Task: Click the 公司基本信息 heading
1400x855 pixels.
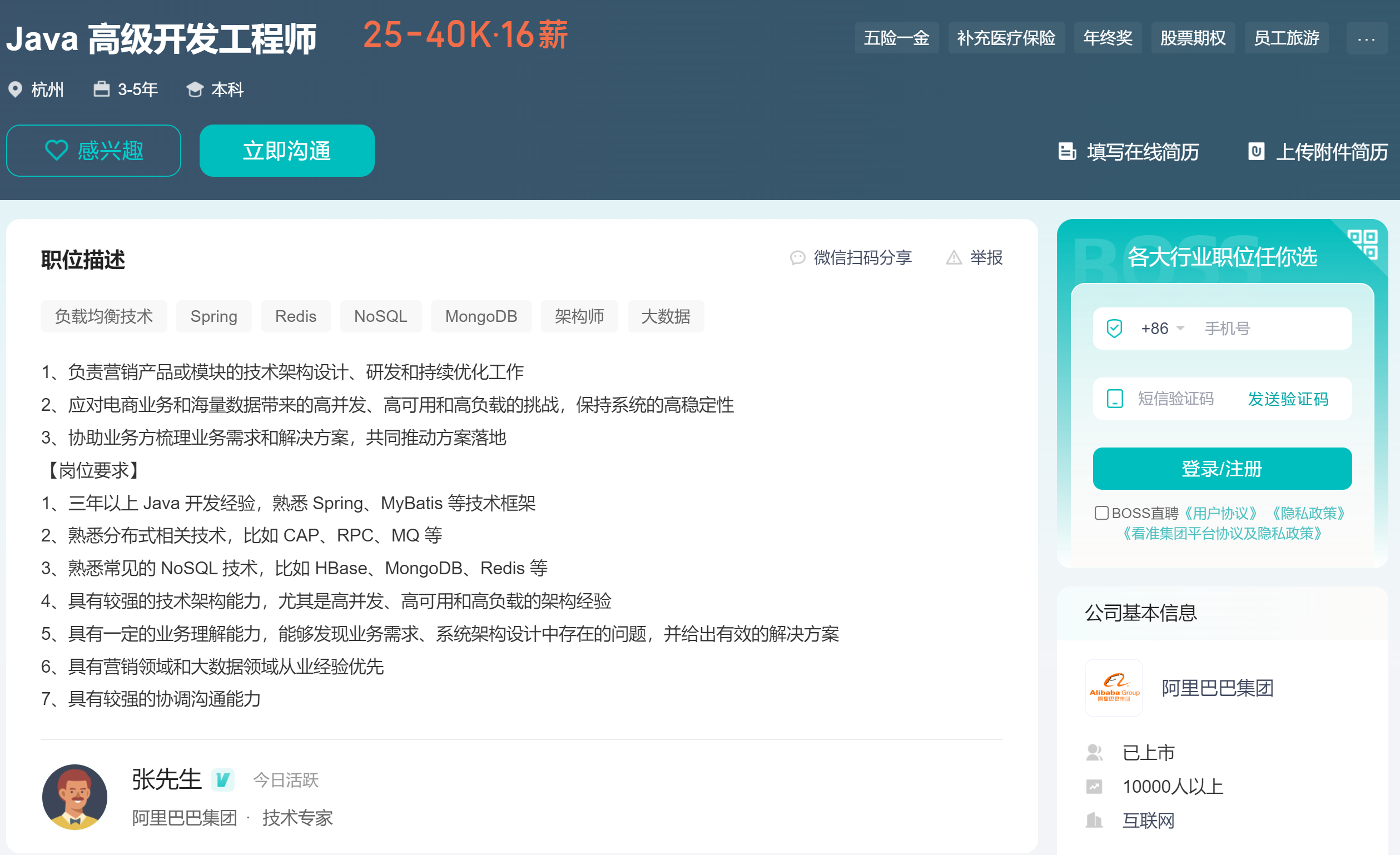Action: click(x=1141, y=613)
